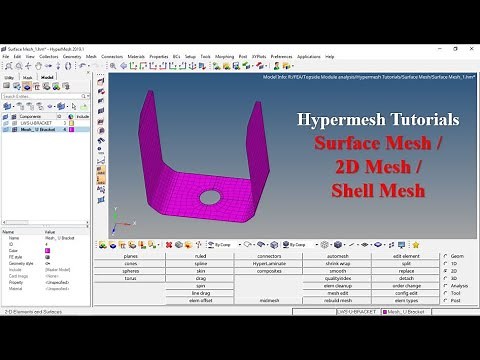Click the yellow star favorites icon
The image size is (480, 360).
416,245
